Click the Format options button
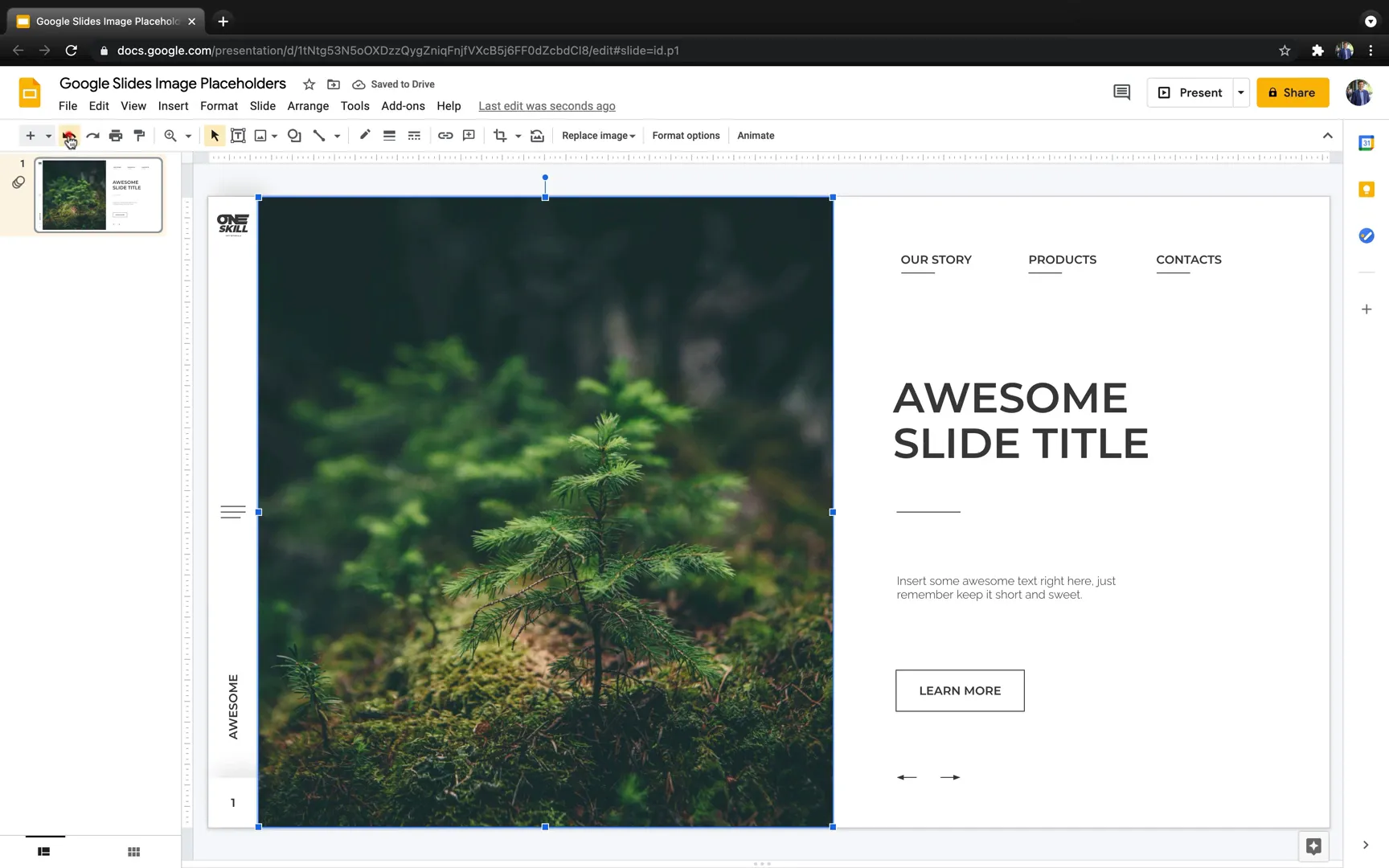The width and height of the screenshot is (1389, 868). point(686,136)
